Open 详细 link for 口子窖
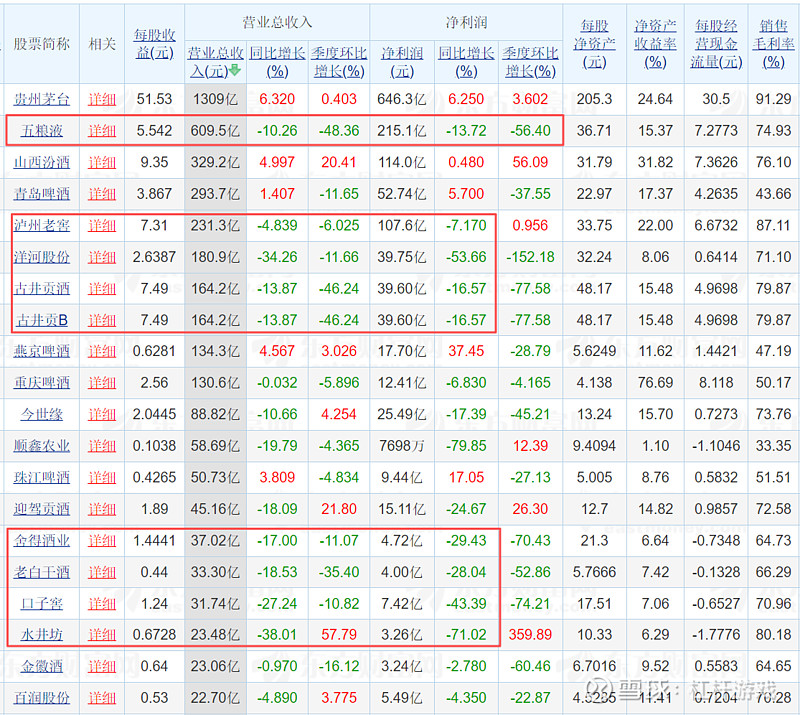Viewport: 800px width, 715px height. tap(102, 604)
